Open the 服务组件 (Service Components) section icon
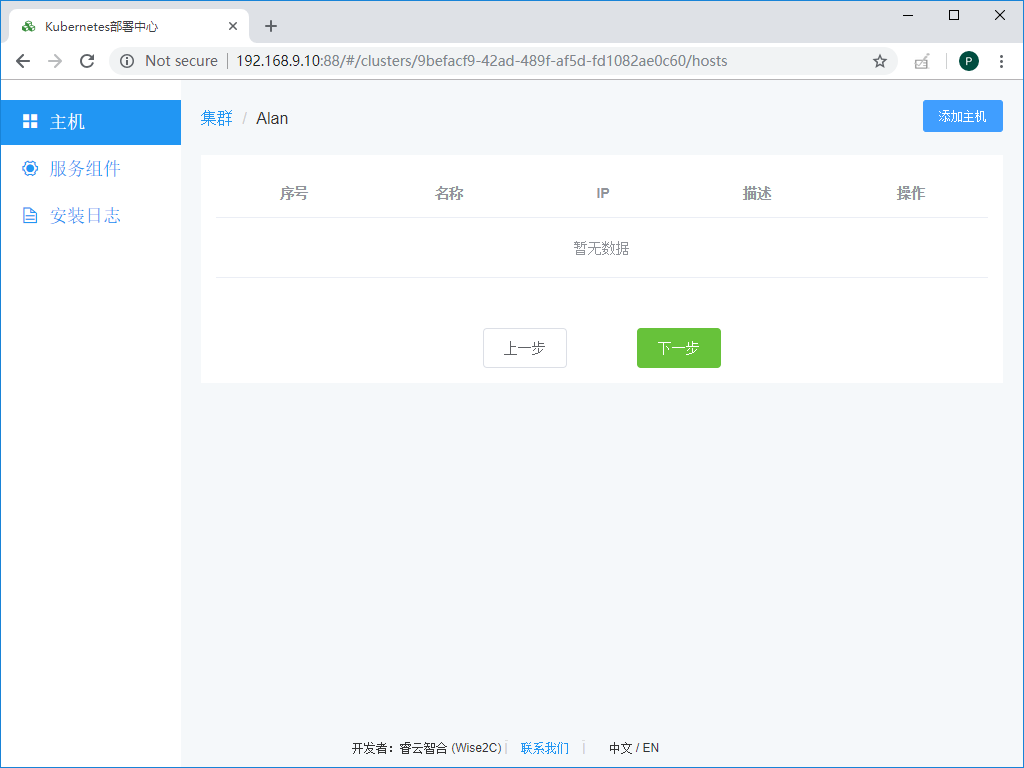 click(31, 168)
